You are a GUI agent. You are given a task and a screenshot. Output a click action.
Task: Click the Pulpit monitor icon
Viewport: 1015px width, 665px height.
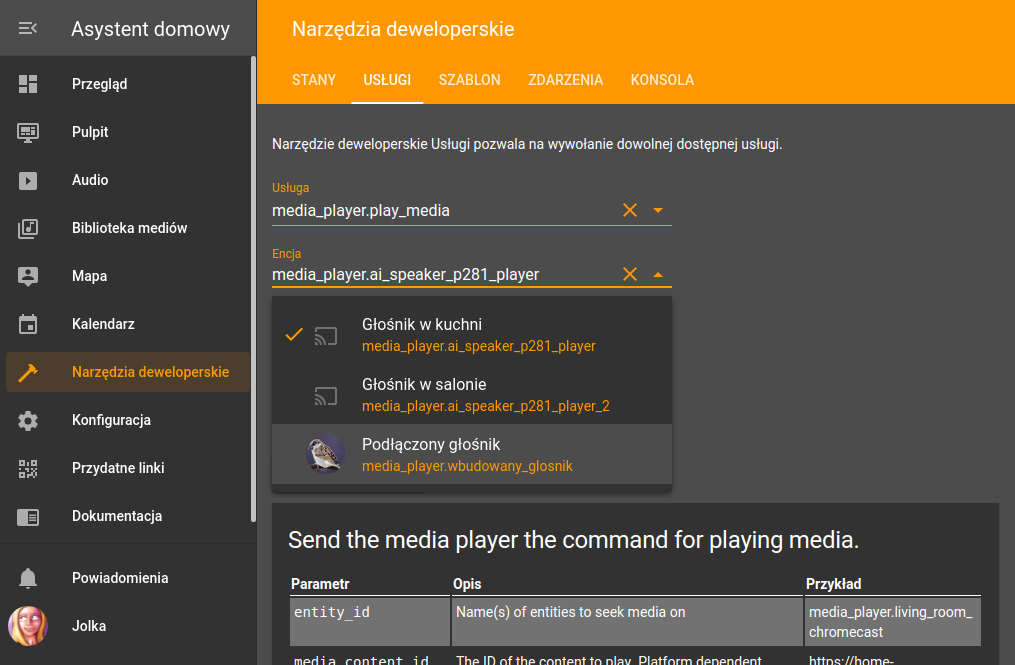(28, 132)
